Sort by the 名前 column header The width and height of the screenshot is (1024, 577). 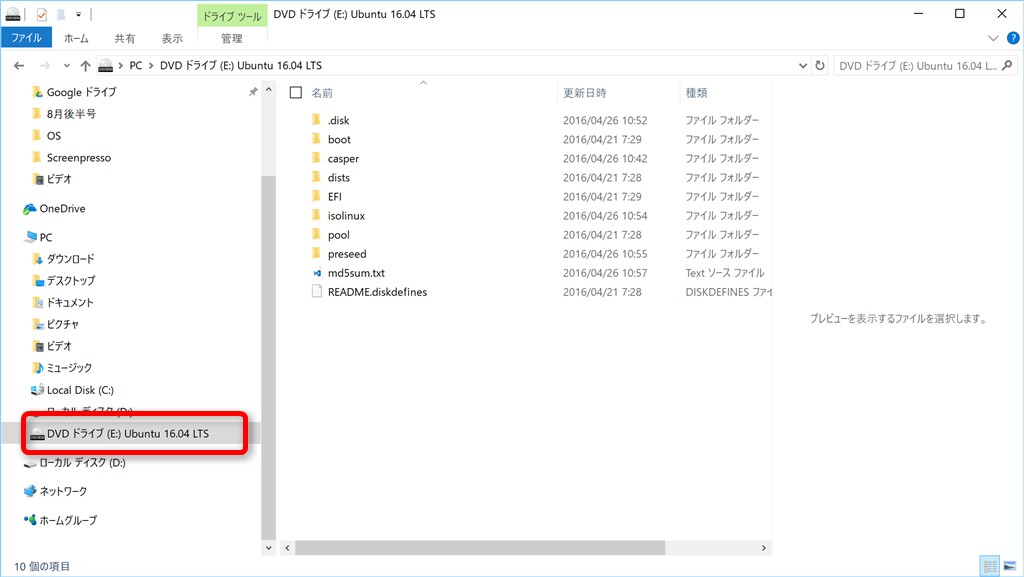pos(321,93)
